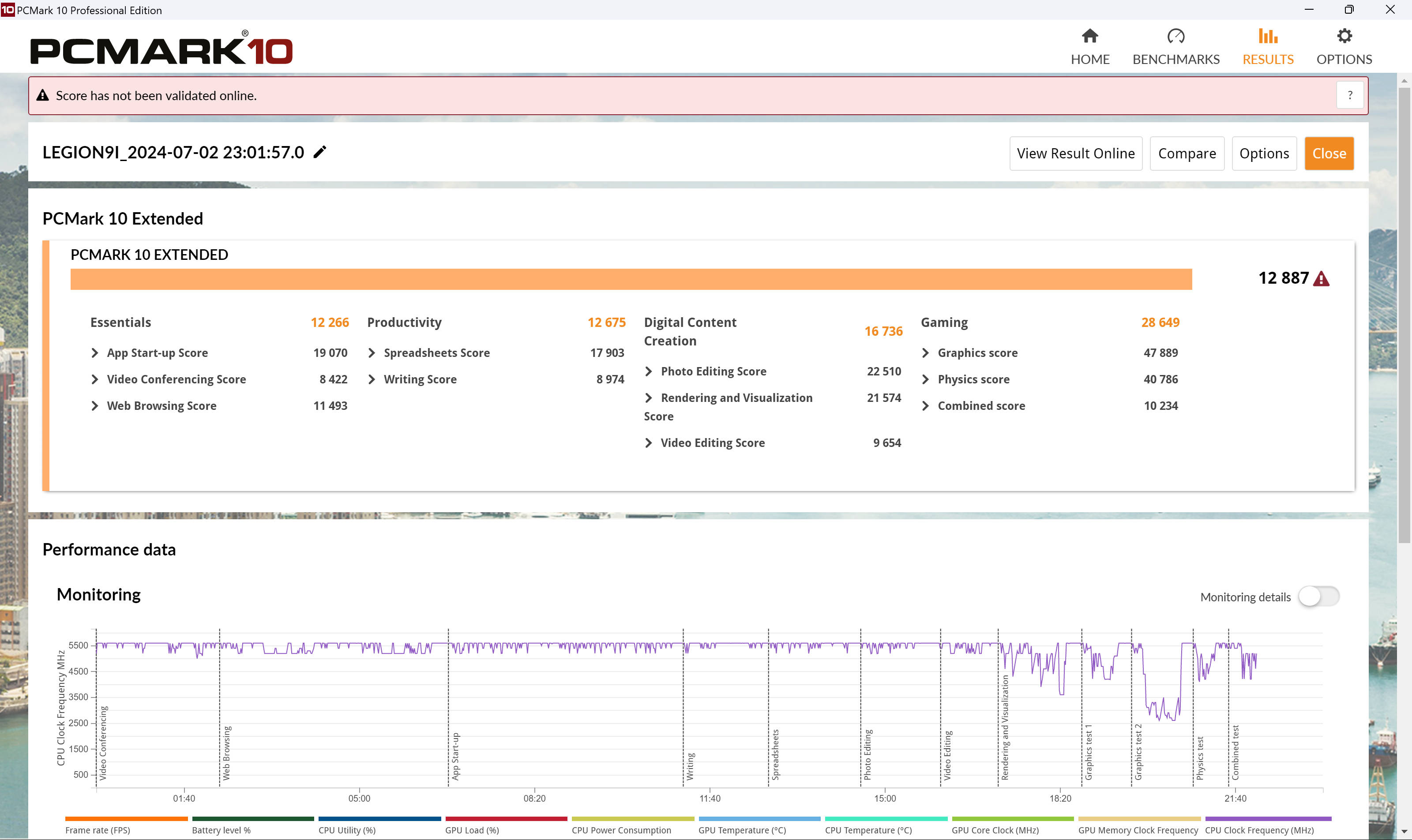Select GPU Memory Clock Frequency legend swatch
Screen dimensions: 1412x840
click(x=1140, y=818)
